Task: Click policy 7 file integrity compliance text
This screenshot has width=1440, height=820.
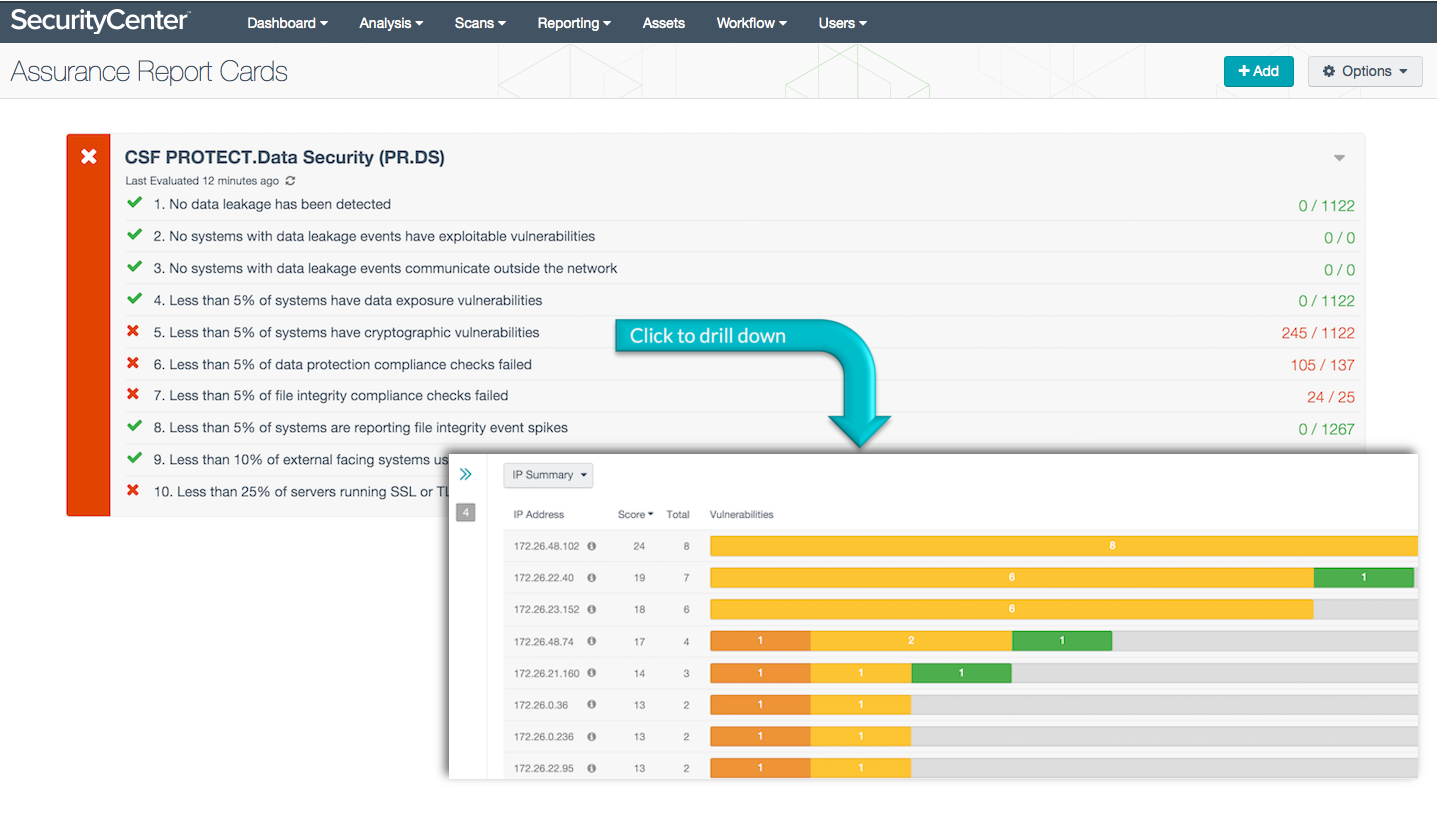Action: coord(331,396)
